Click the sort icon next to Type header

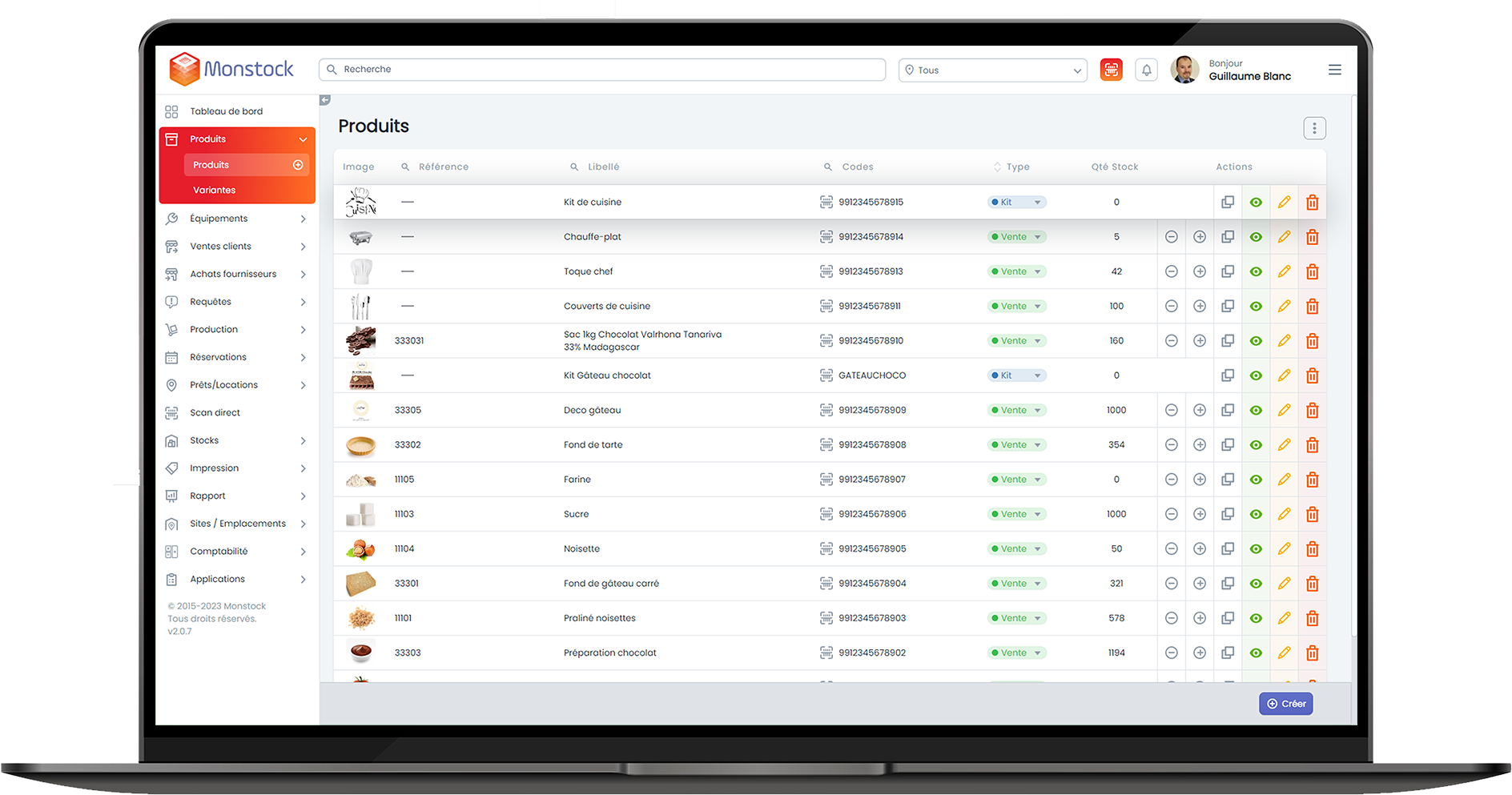(x=997, y=167)
